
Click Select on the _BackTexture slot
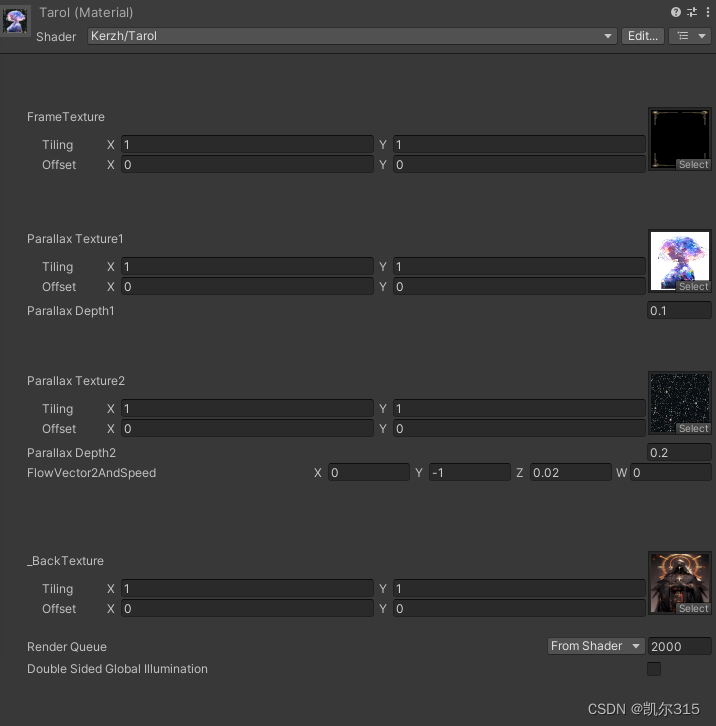pyautogui.click(x=693, y=608)
